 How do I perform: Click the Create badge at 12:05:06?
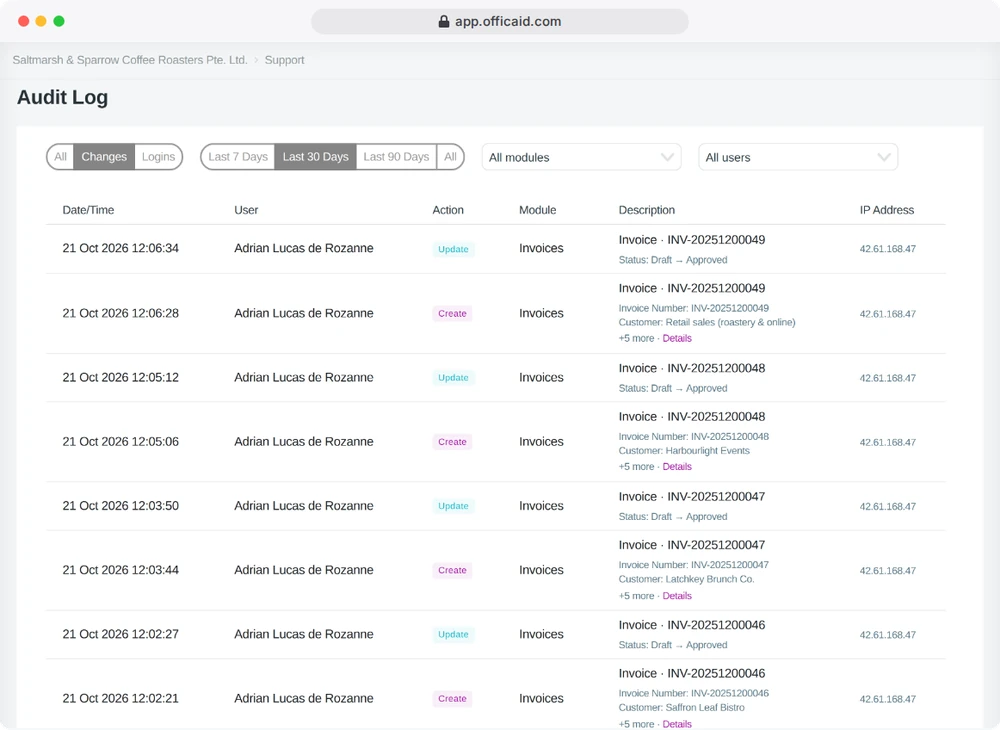(x=452, y=442)
